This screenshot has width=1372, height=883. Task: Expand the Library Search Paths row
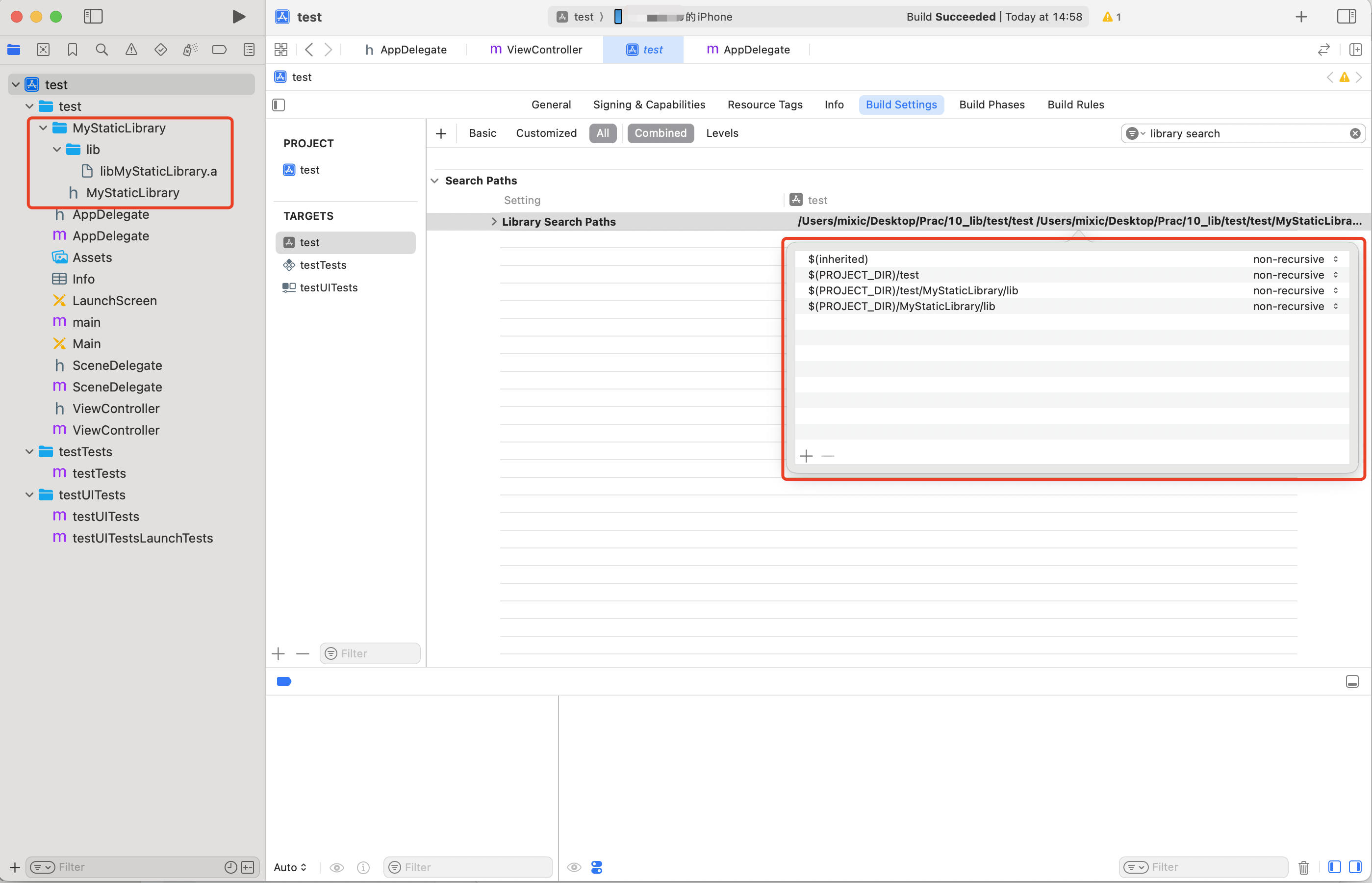pos(493,221)
